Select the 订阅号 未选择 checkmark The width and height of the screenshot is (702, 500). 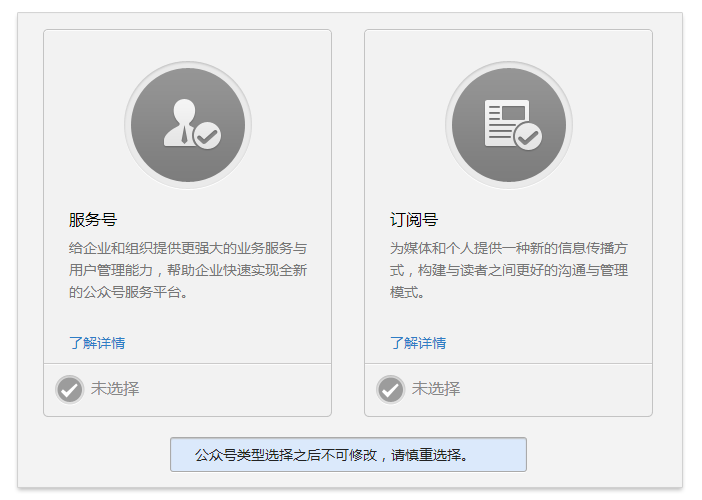390,389
